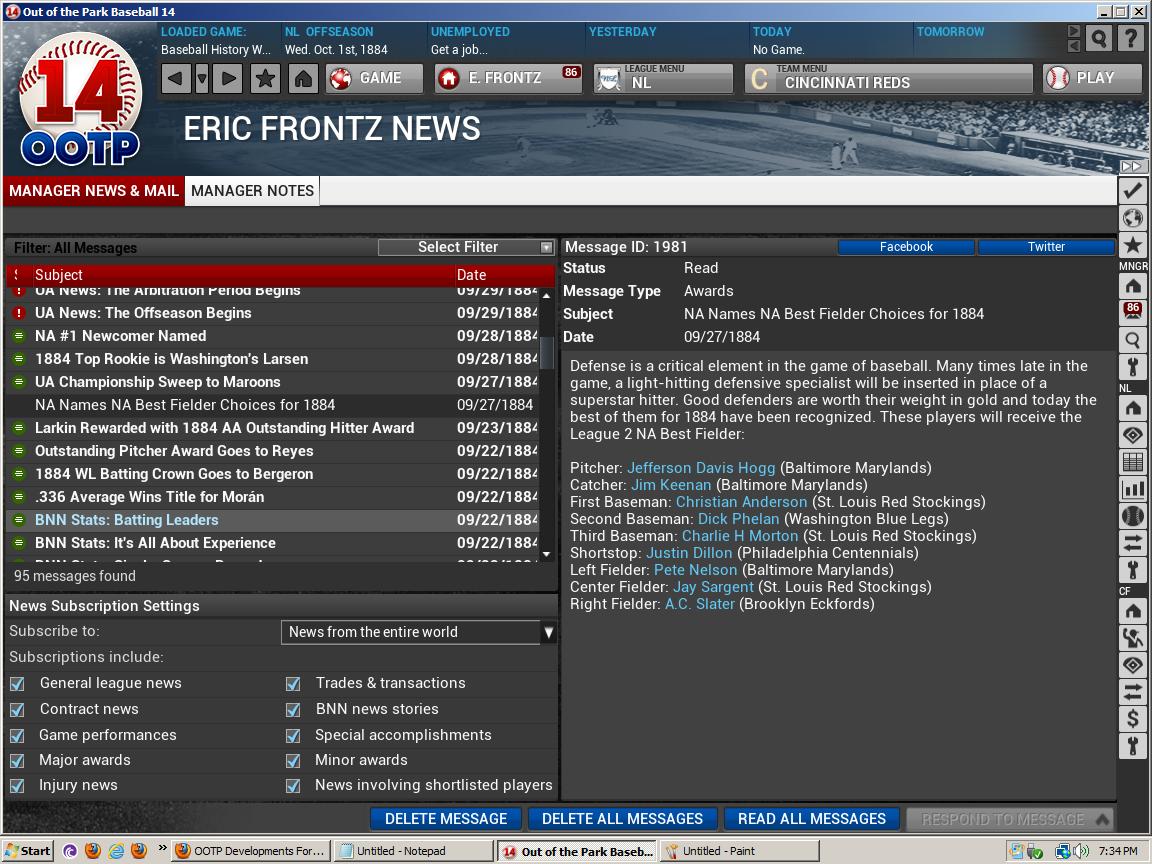Open the Select Filter dropdown

466,247
